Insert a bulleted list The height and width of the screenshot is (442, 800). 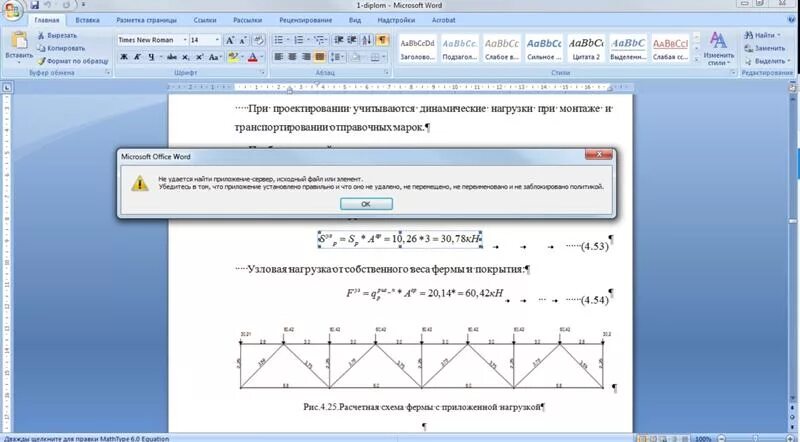(279, 40)
